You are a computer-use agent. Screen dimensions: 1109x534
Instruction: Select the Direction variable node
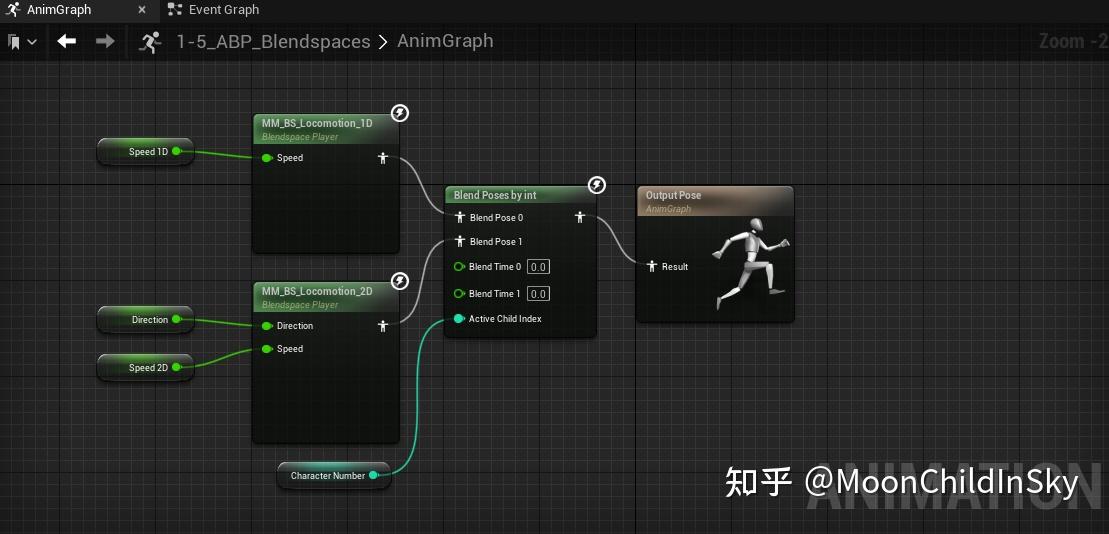145,320
